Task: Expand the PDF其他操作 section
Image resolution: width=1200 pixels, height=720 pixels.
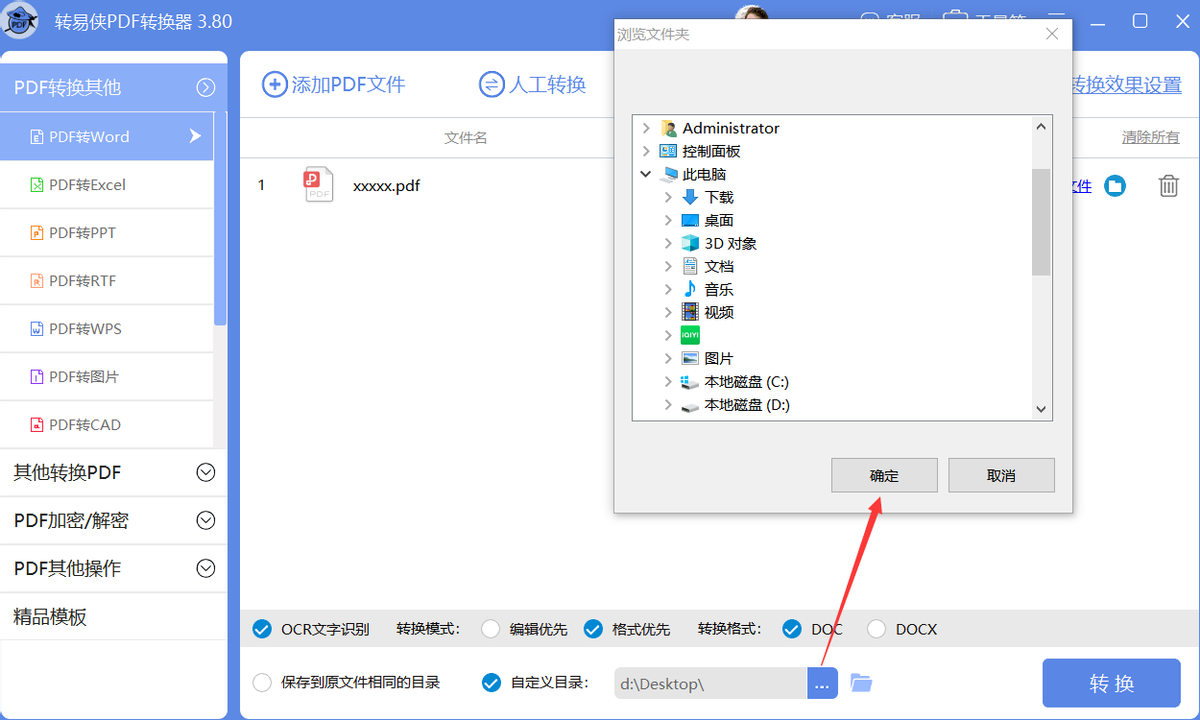Action: [x=206, y=569]
